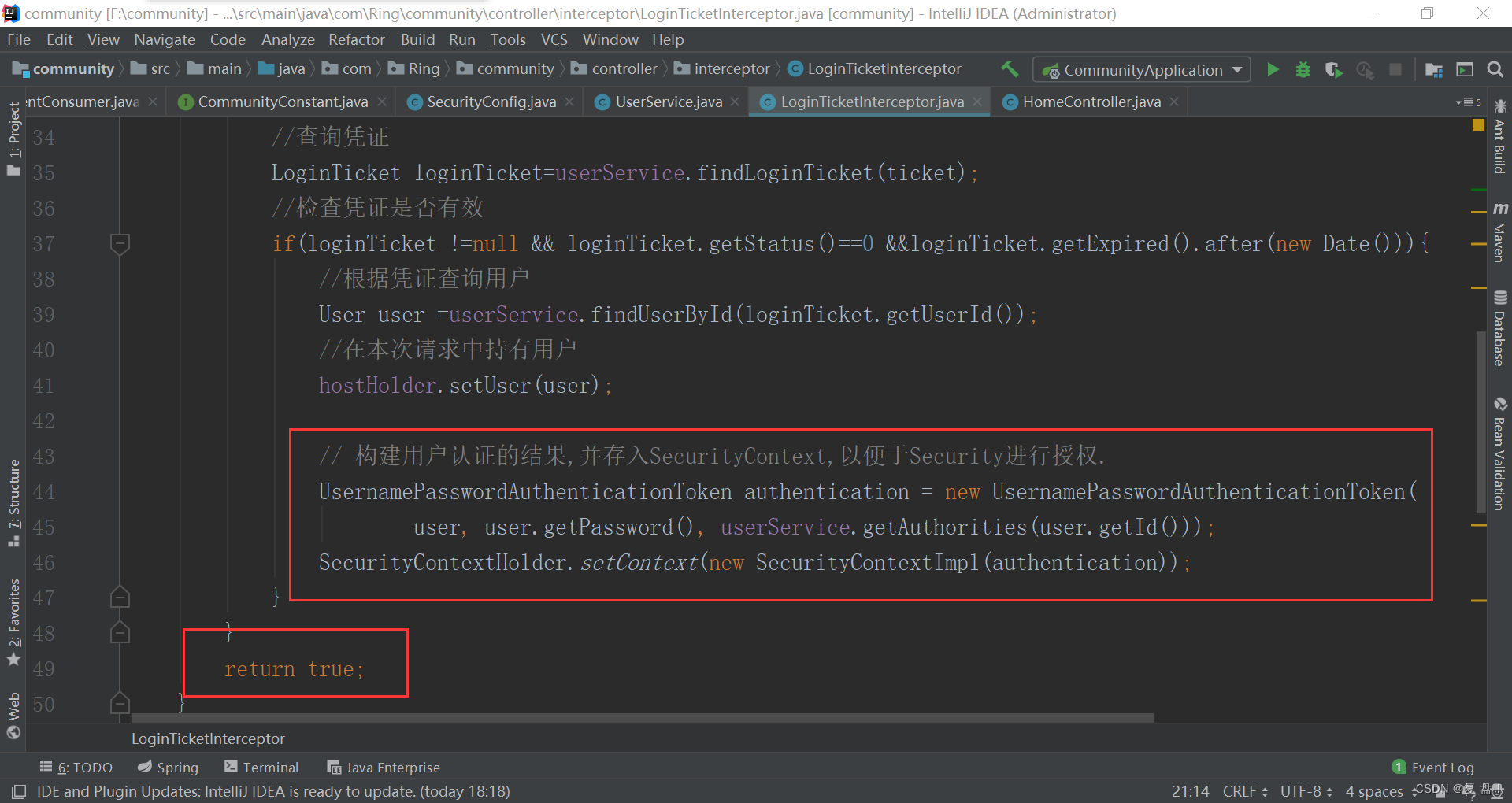Open the File menu

(x=18, y=39)
